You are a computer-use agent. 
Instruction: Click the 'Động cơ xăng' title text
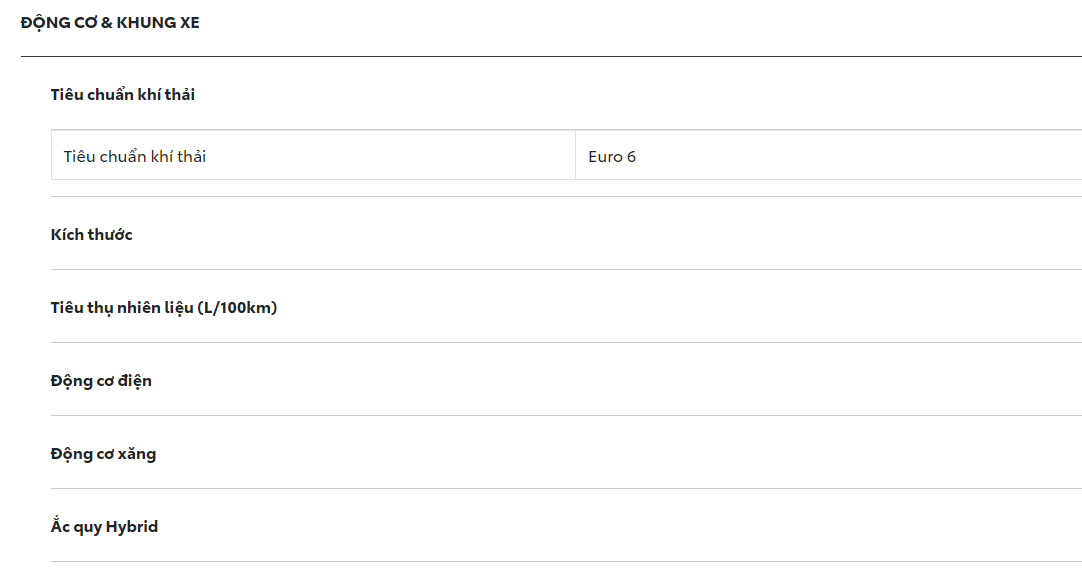tap(103, 454)
